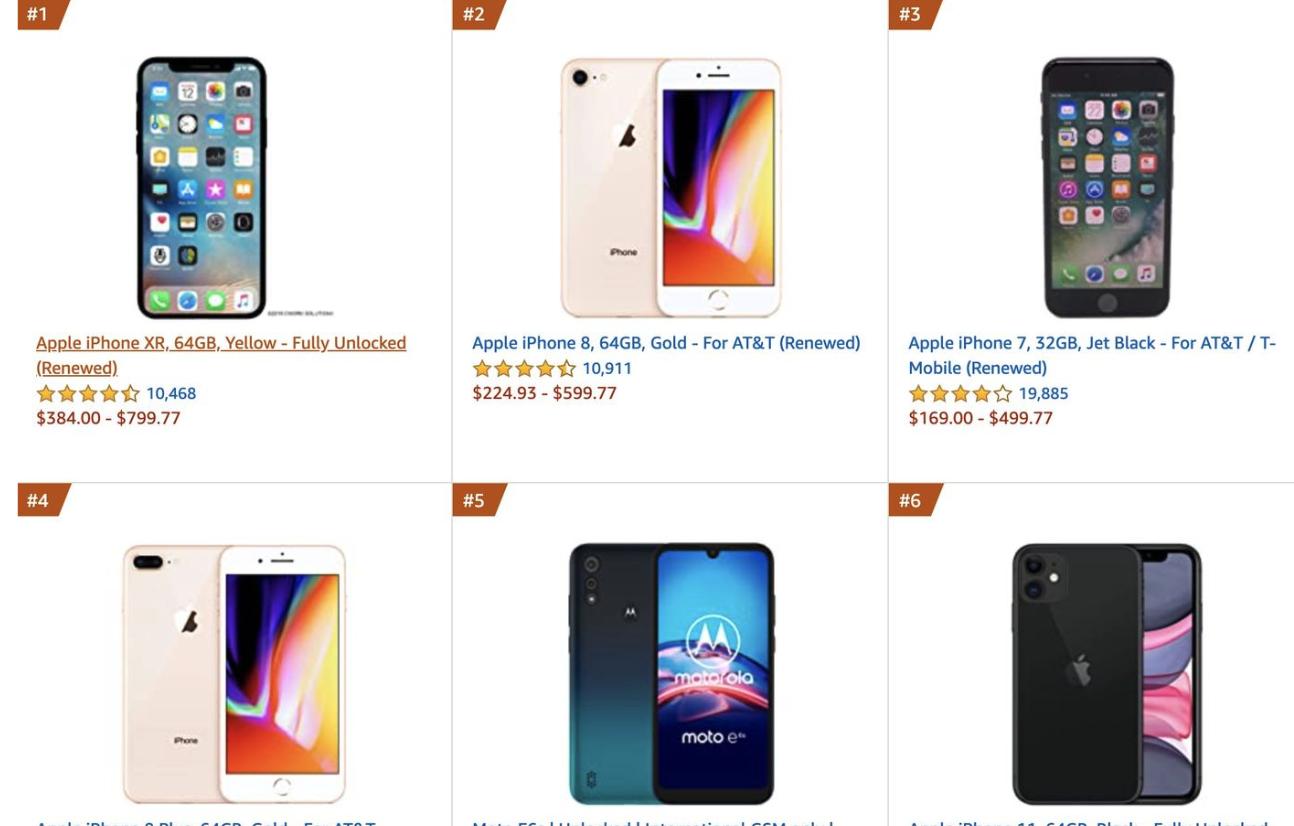Click the #1 bestseller rank badge
Screen dimensions: 1294x826
click(x=38, y=14)
